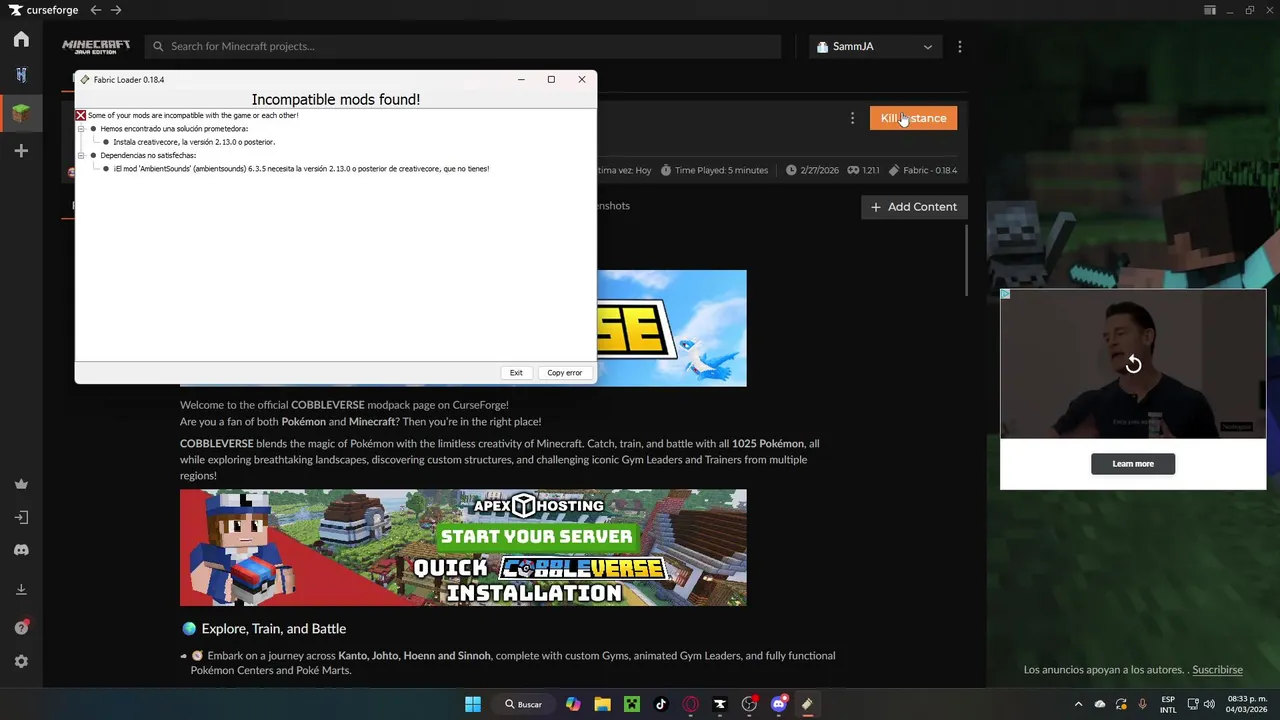
Task: Replay the ad video
Action: 1133,365
